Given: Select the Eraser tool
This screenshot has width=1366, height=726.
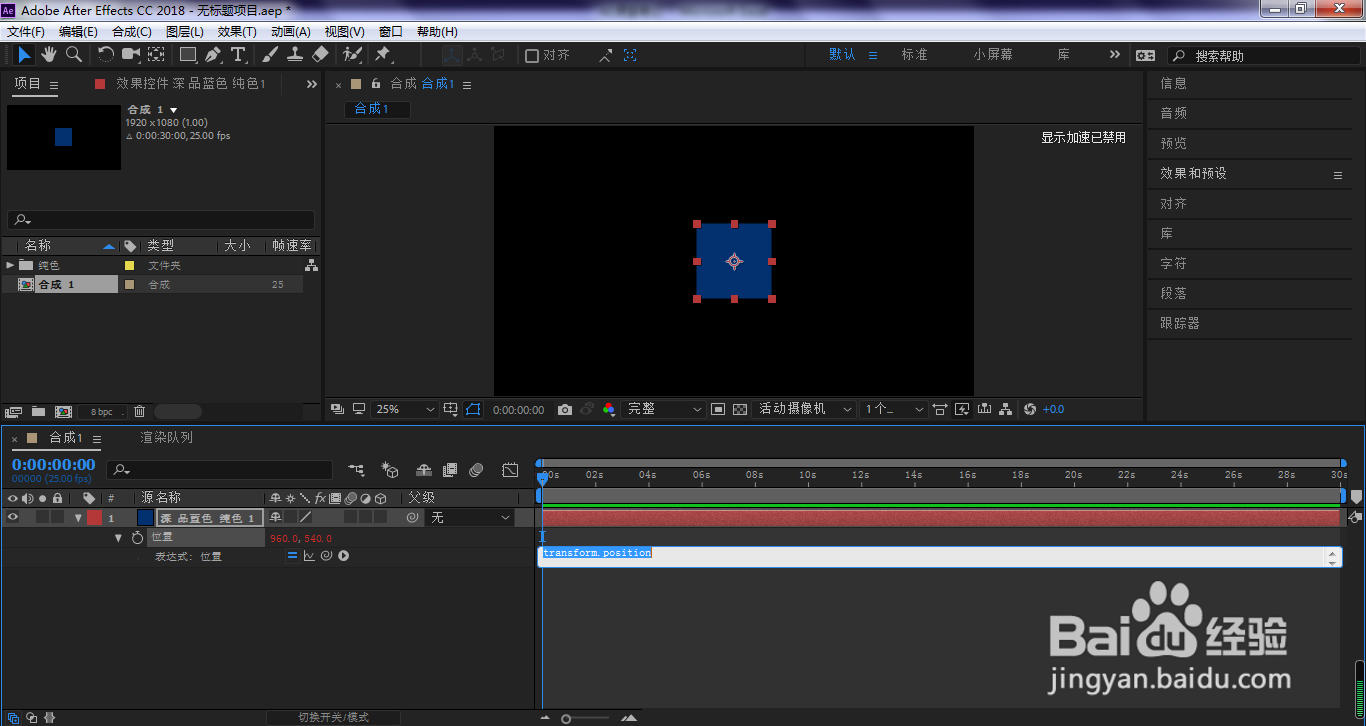Looking at the screenshot, I should (x=320, y=54).
